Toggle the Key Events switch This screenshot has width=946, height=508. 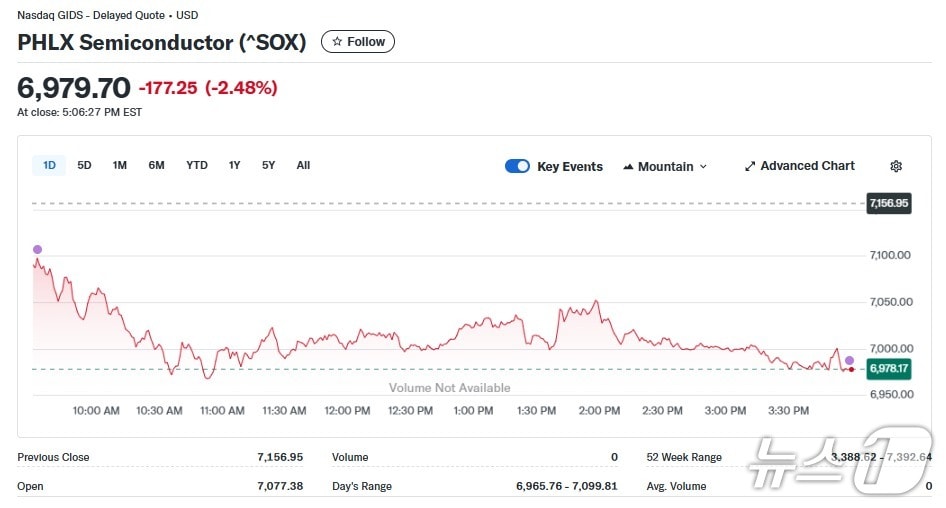517,166
